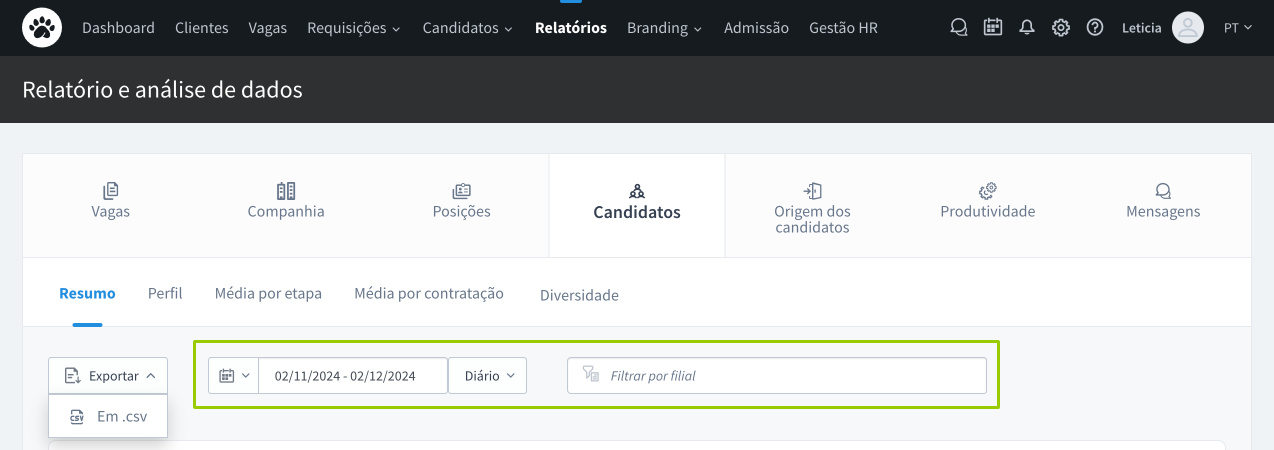Open the settings gear icon
The width and height of the screenshot is (1274, 450).
pyautogui.click(x=1061, y=28)
